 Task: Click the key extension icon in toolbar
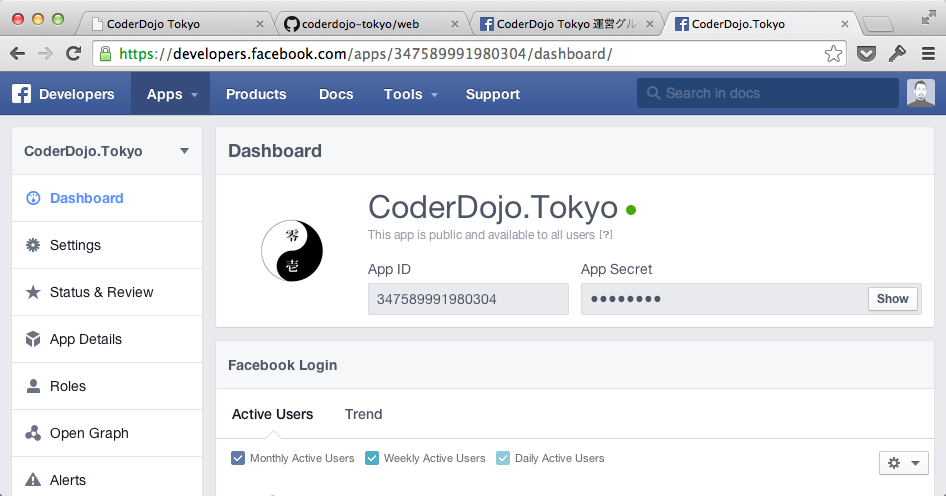(x=897, y=54)
